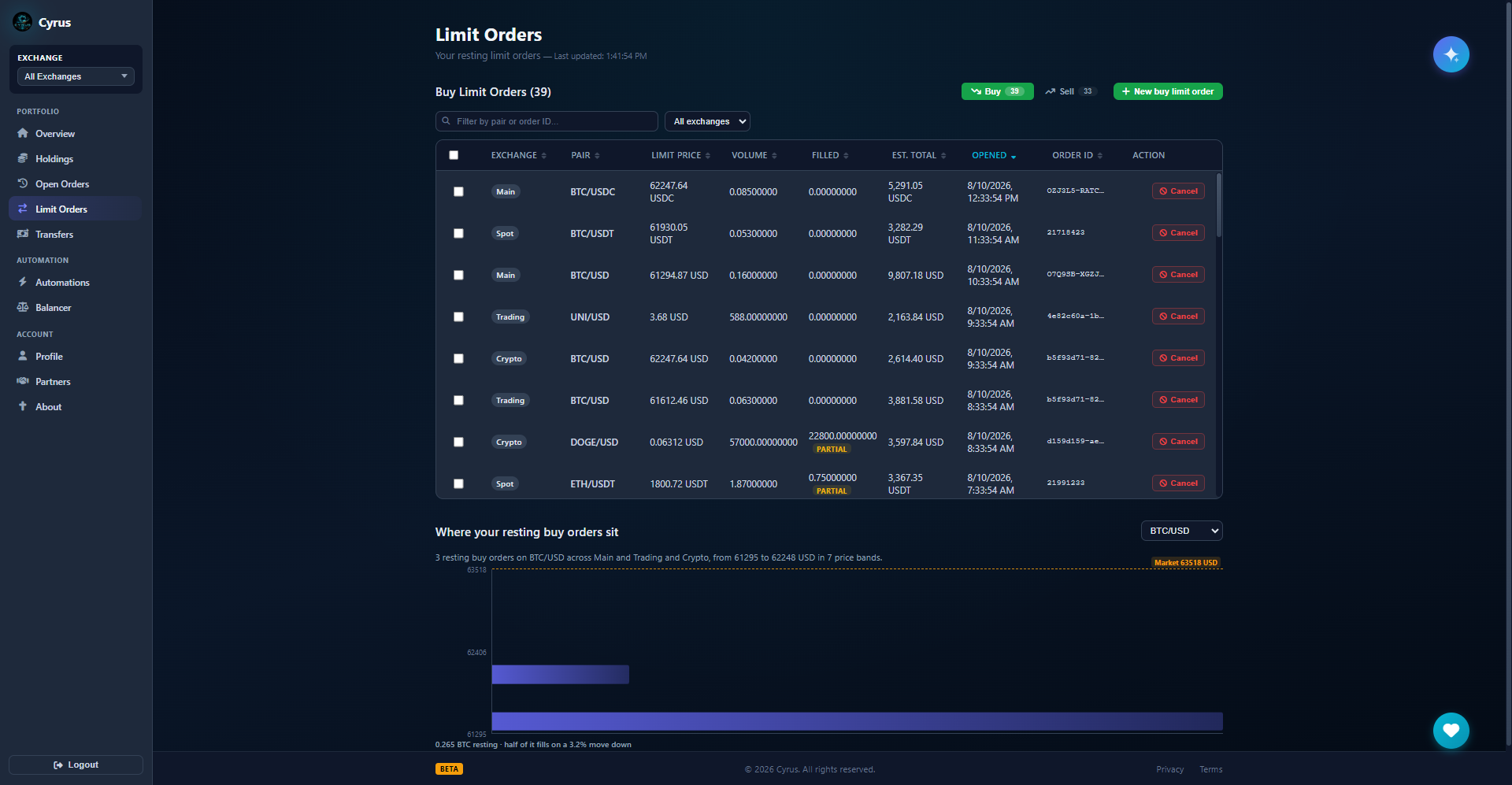Viewport: 1512px width, 785px height.
Task: Toggle the select-all header checkbox
Action: click(x=454, y=155)
